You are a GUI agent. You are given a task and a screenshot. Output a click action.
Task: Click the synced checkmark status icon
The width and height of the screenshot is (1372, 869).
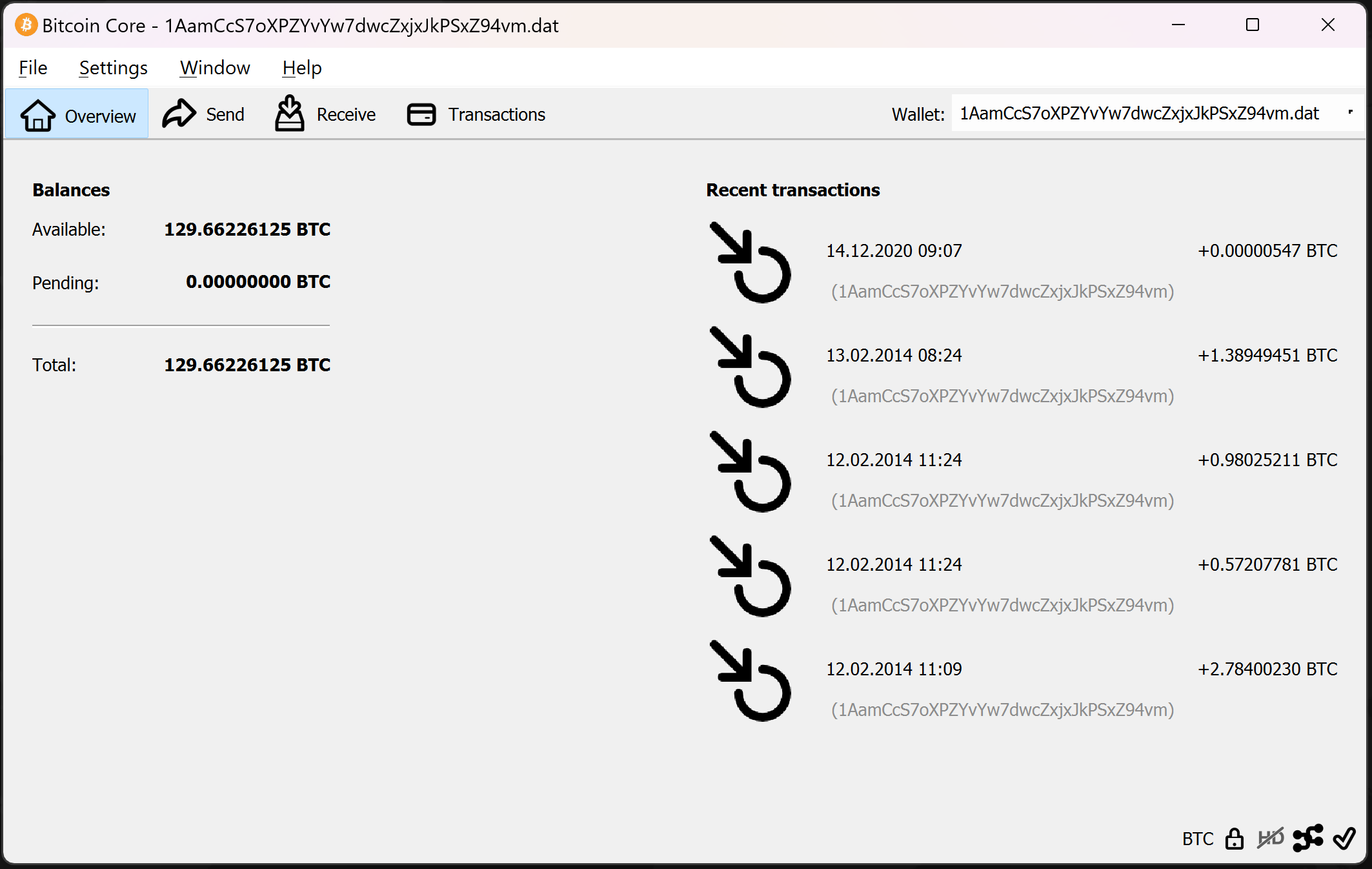click(1345, 839)
